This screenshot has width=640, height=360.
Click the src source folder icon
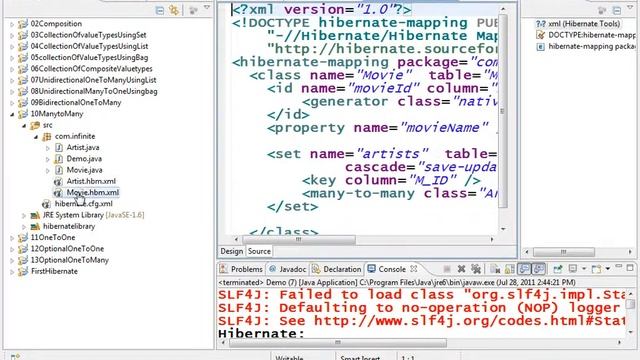(35, 125)
